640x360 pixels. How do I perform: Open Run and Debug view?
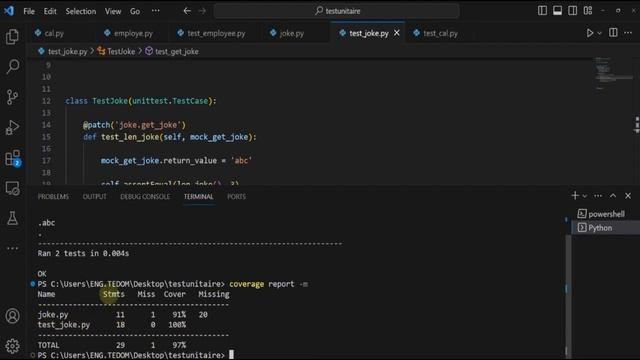[x=12, y=127]
